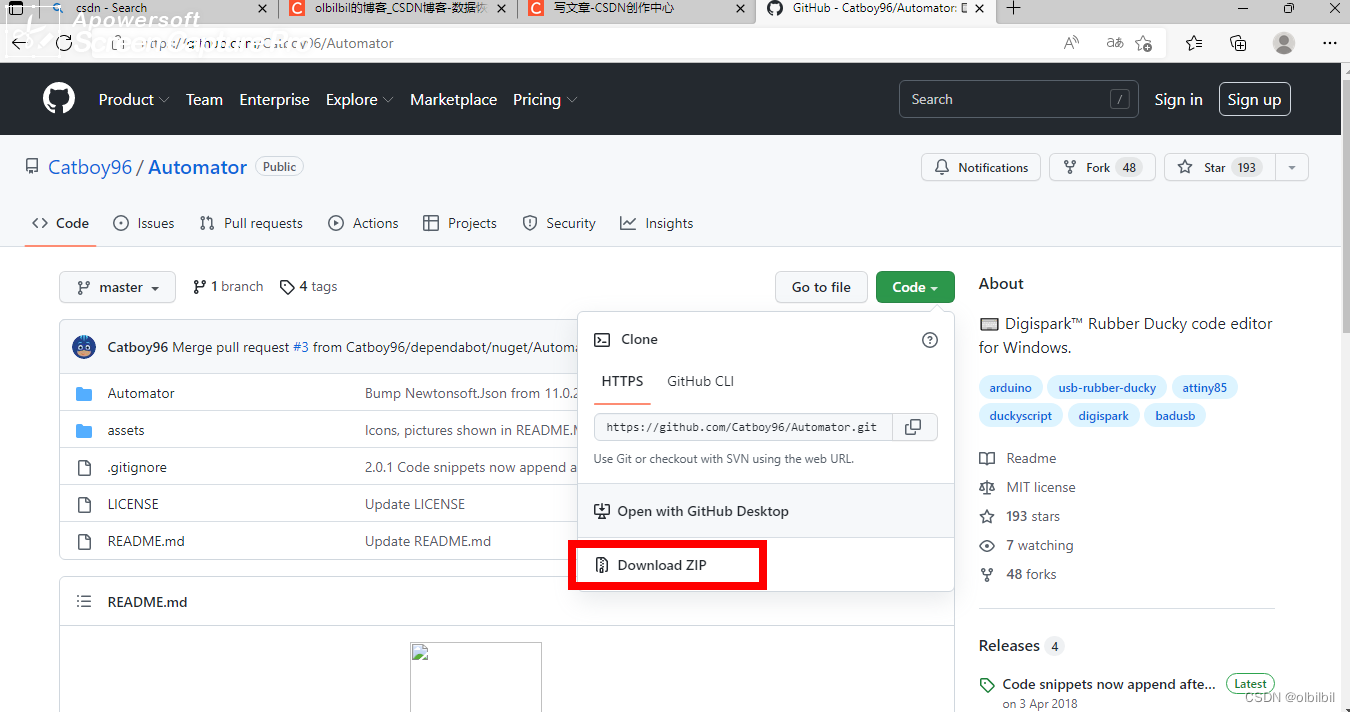Click the Automator folder icon
This screenshot has width=1350, height=712.
pyautogui.click(x=85, y=393)
